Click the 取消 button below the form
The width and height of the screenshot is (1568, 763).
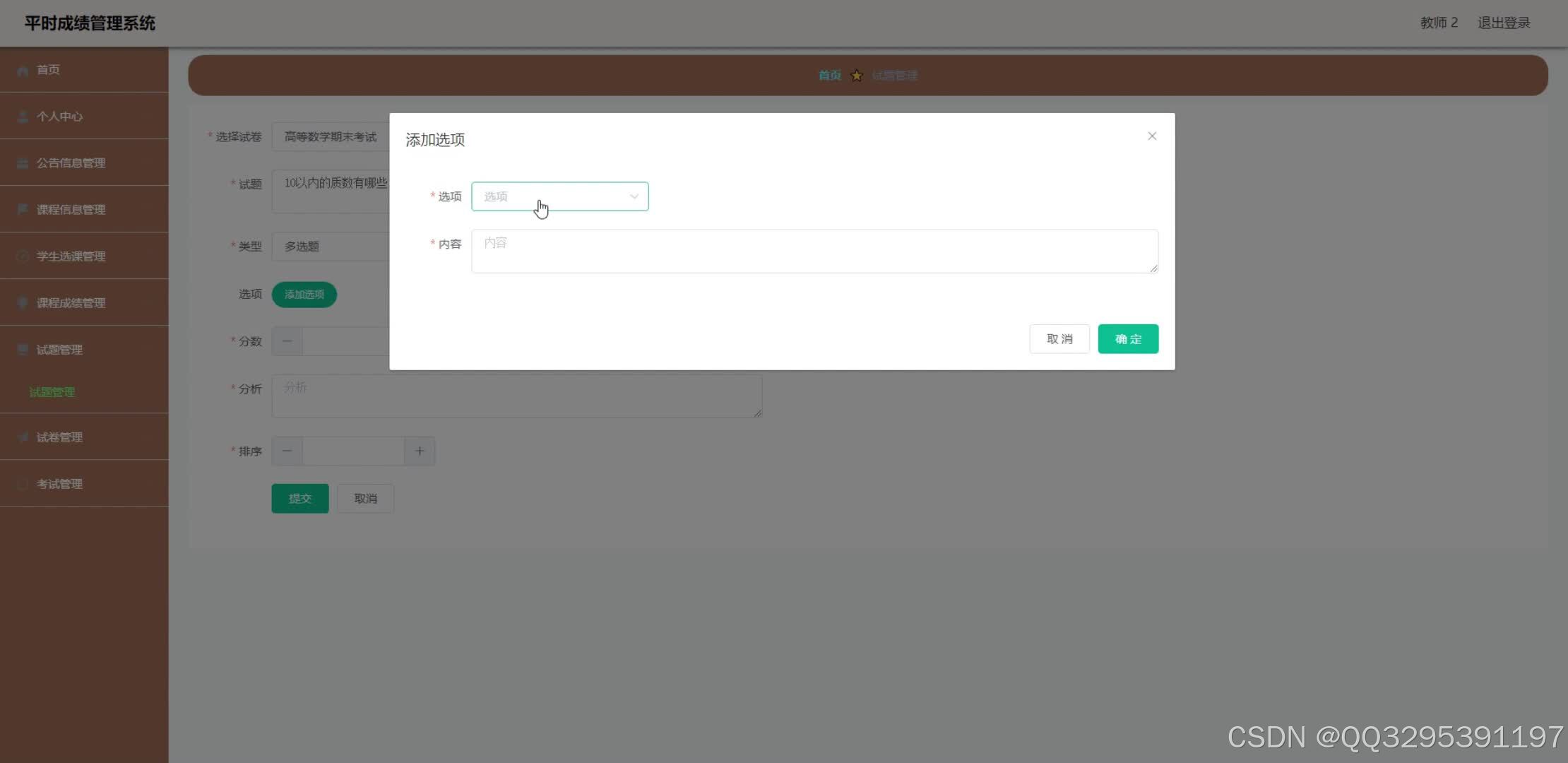point(365,498)
